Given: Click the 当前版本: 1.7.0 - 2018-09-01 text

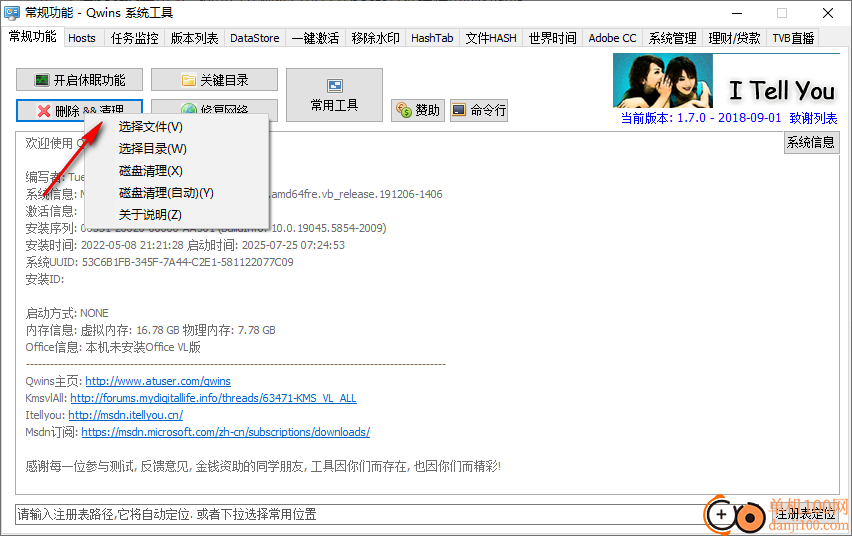Looking at the screenshot, I should [x=701, y=118].
